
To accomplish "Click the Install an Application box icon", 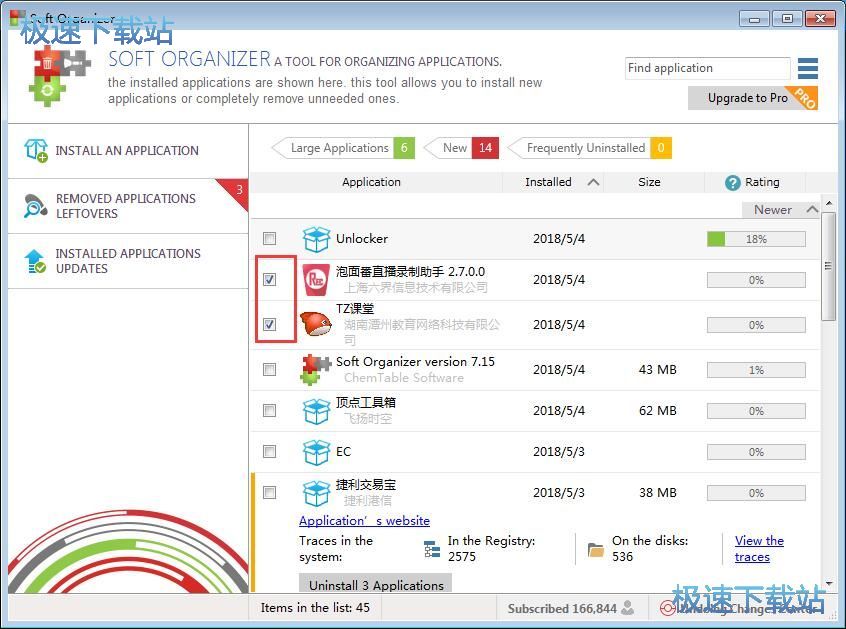I will coord(36,150).
